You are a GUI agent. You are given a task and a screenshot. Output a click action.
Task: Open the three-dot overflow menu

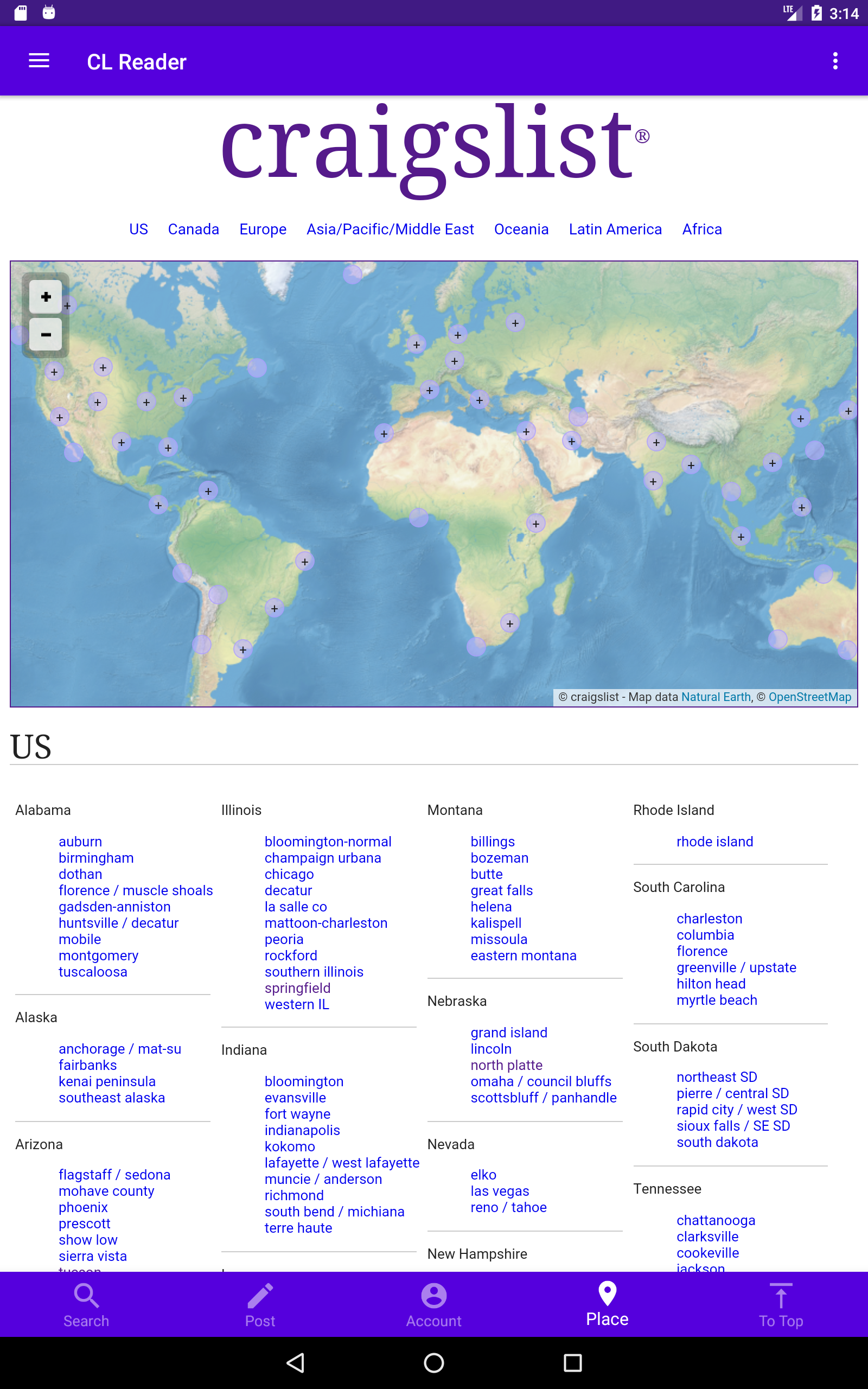[x=835, y=61]
